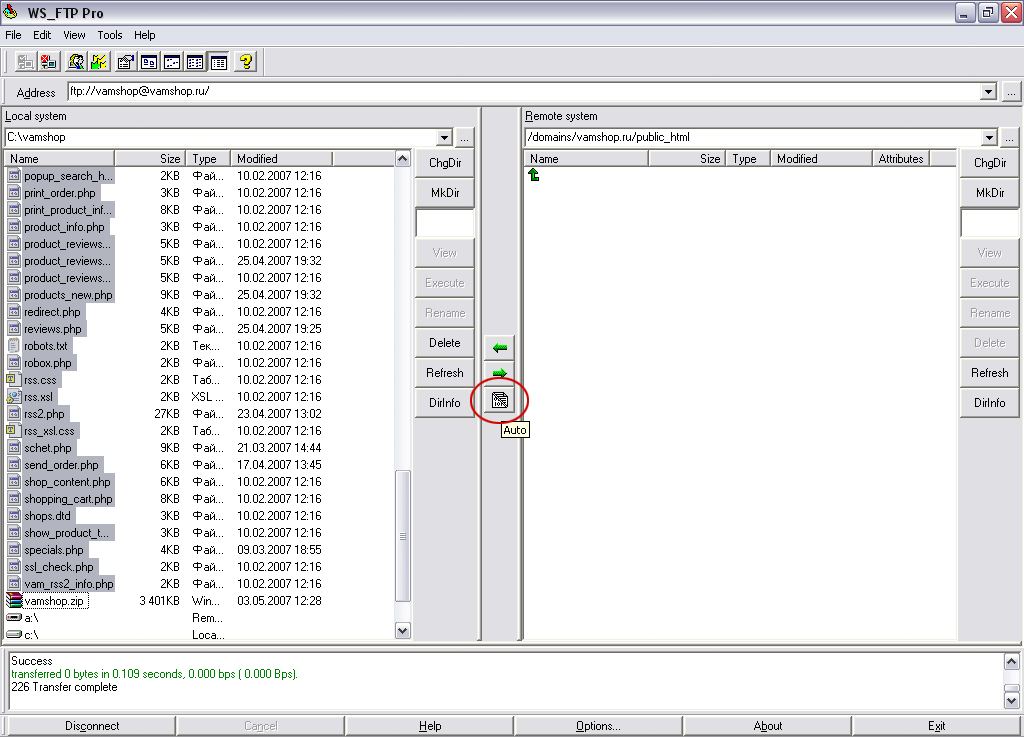The width and height of the screenshot is (1024, 737).
Task: Click remote Refresh button
Action: [989, 373]
